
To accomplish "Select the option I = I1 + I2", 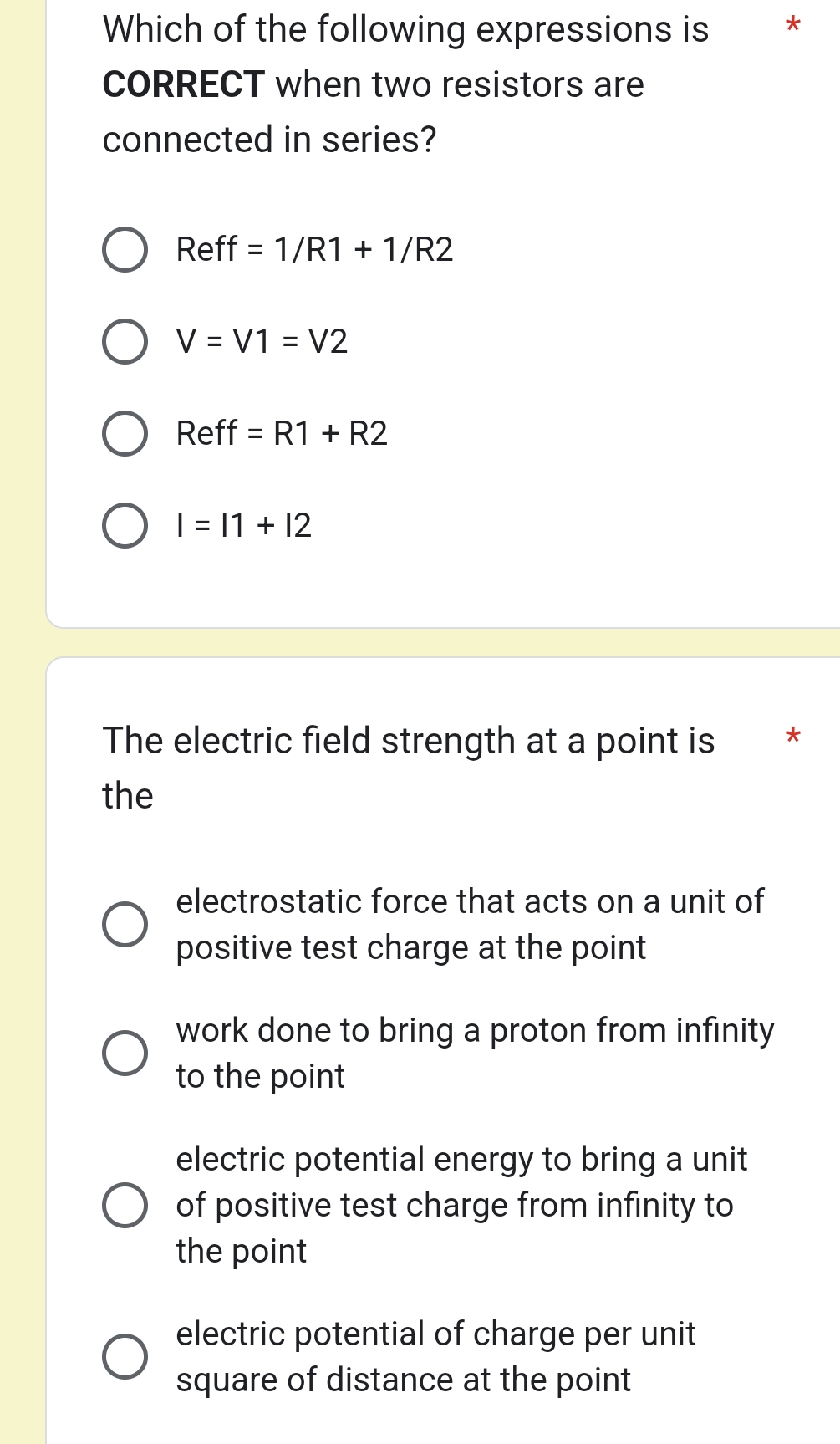I will coord(126,525).
